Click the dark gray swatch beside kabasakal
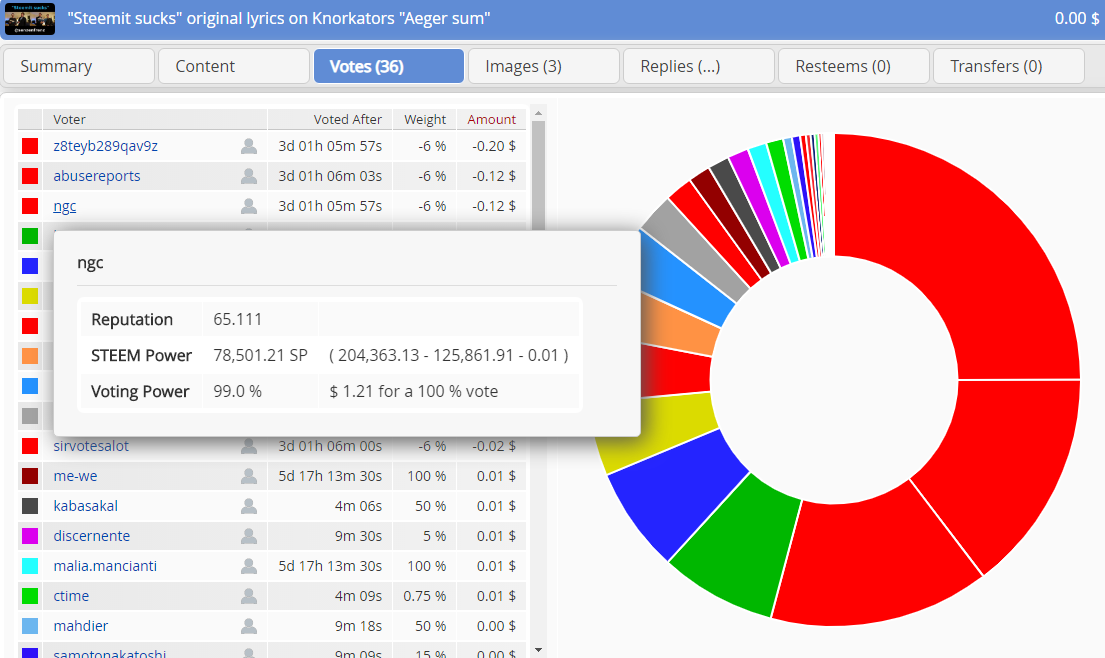This screenshot has height=658, width=1105. (30, 506)
